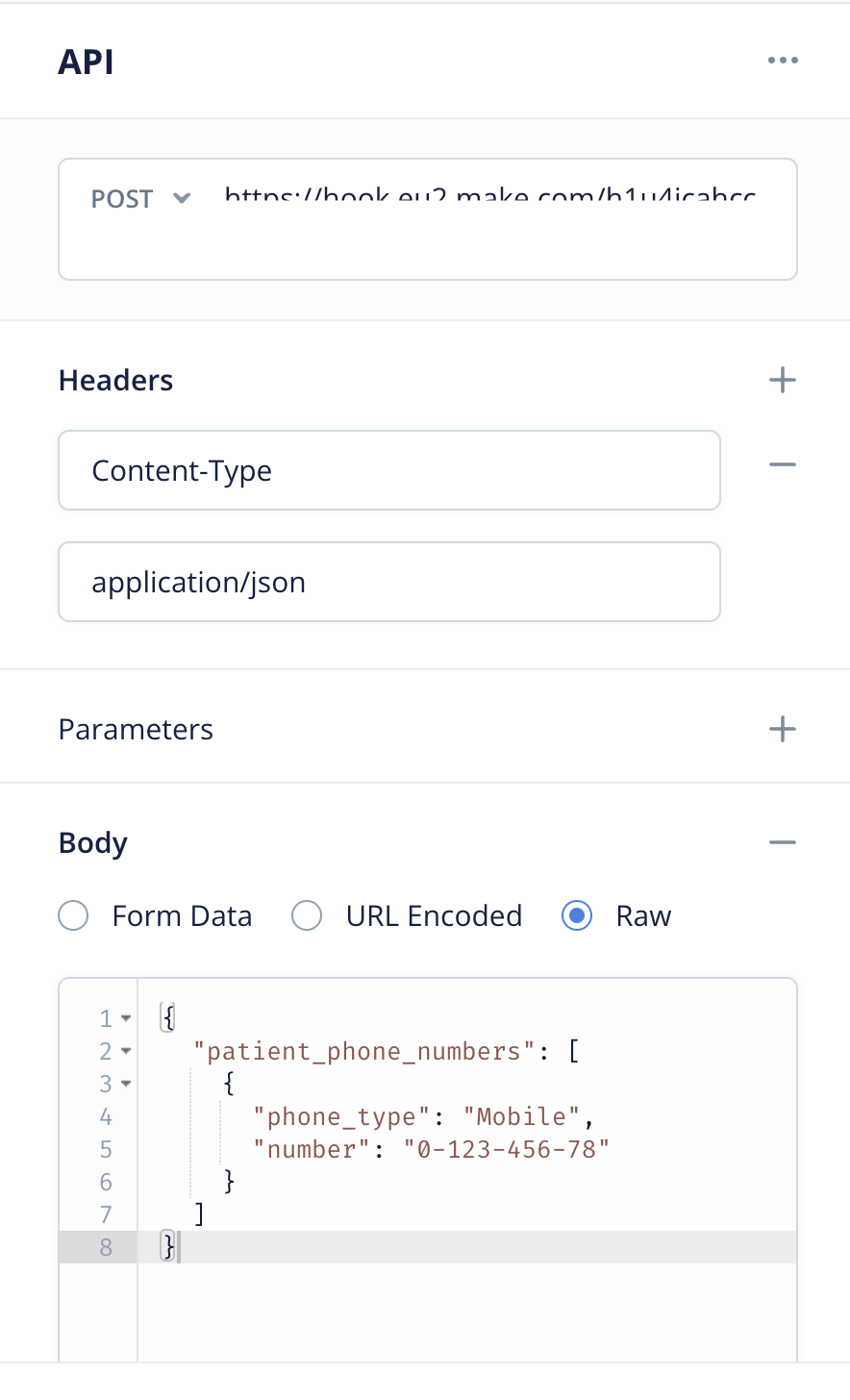Add a new header with plus icon

pyautogui.click(x=783, y=380)
